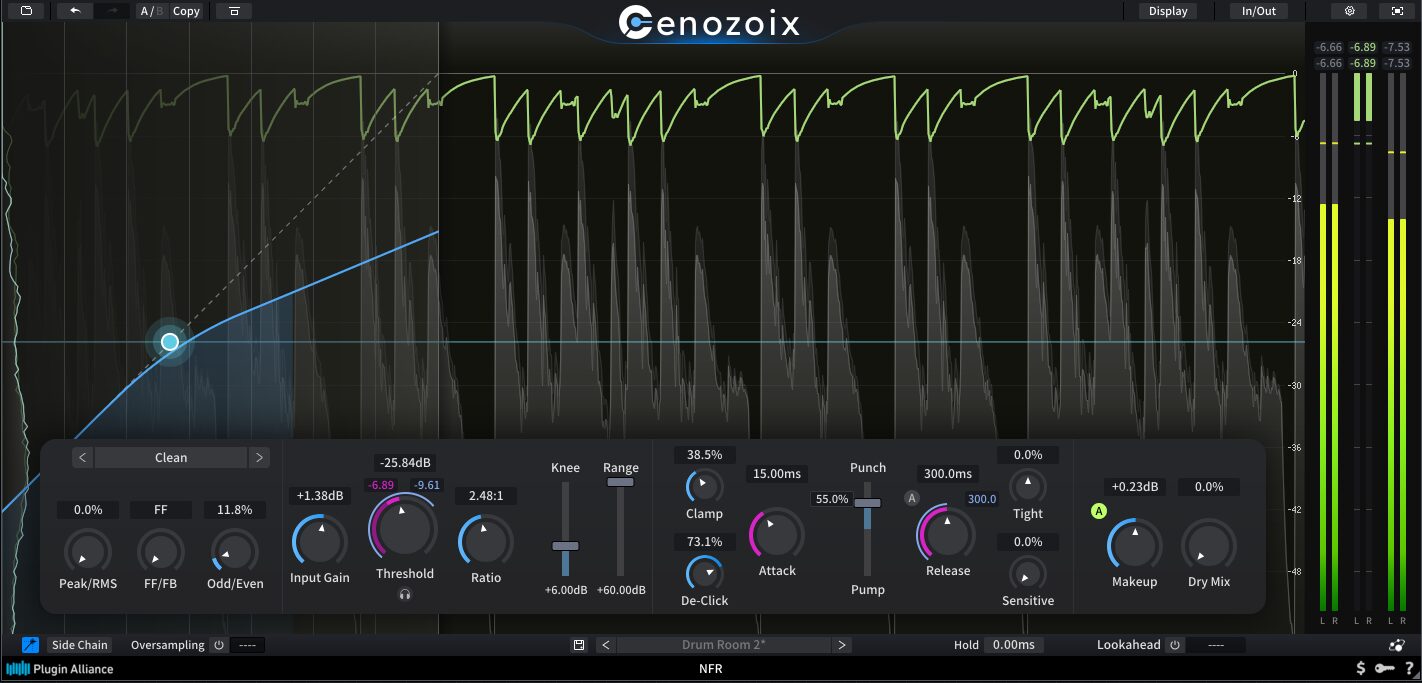Click the pin icon next to Side Chain

coord(30,645)
